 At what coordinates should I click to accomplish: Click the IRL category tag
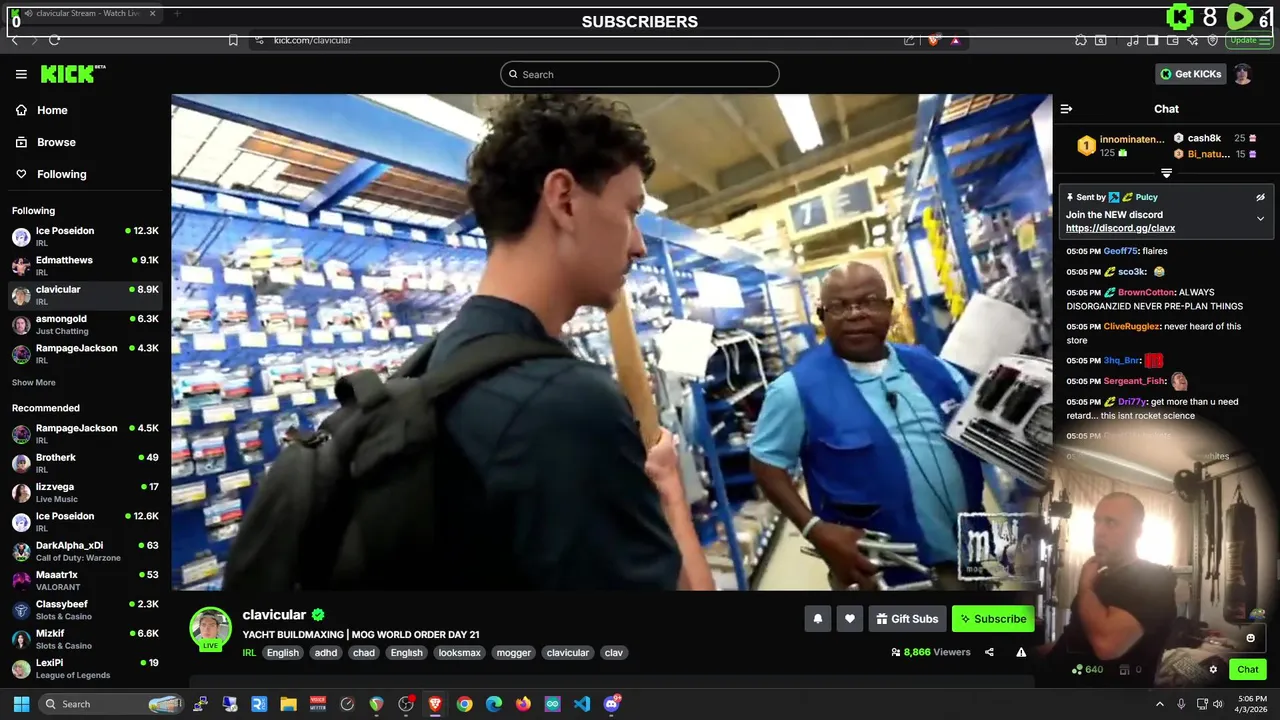point(249,653)
